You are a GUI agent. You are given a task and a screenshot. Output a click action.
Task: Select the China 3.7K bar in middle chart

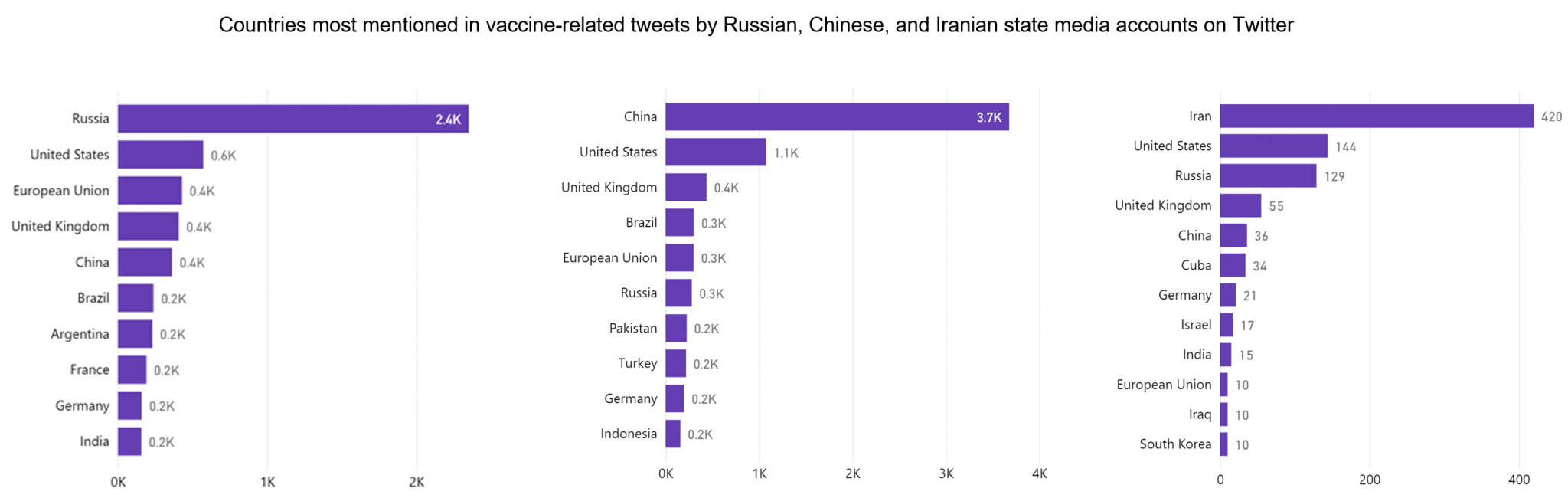point(837,116)
